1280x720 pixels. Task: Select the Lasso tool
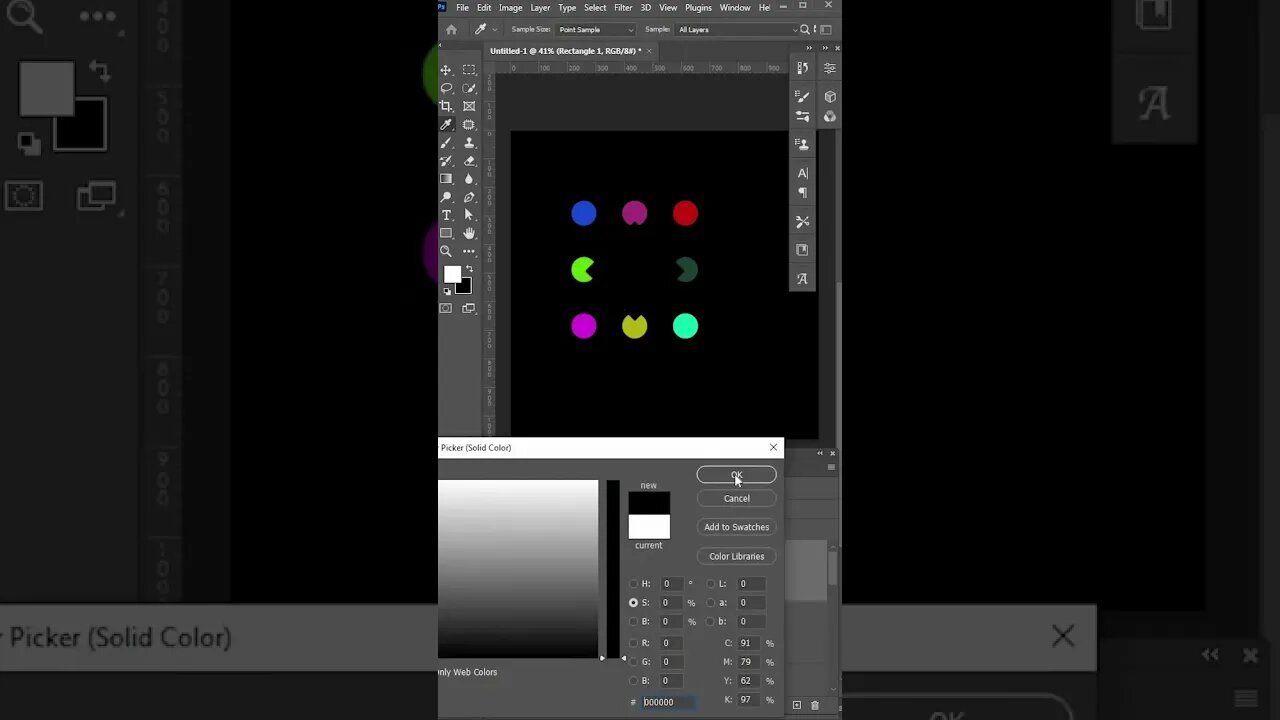click(446, 88)
